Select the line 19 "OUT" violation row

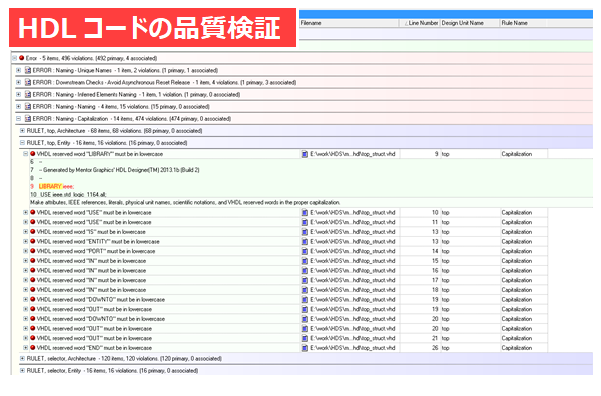click(x=289, y=309)
